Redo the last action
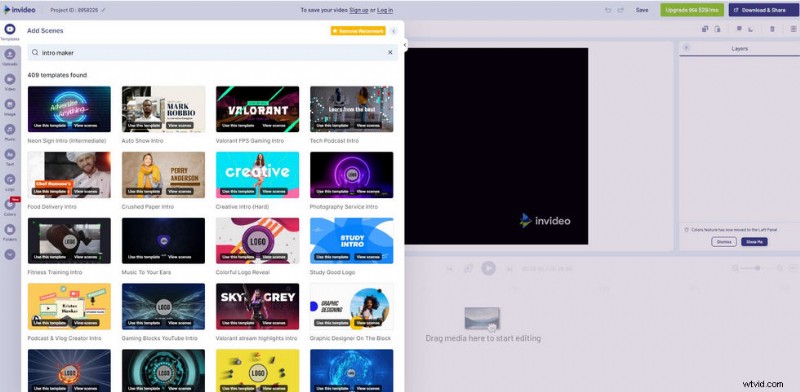The image size is (800, 392). coord(620,10)
